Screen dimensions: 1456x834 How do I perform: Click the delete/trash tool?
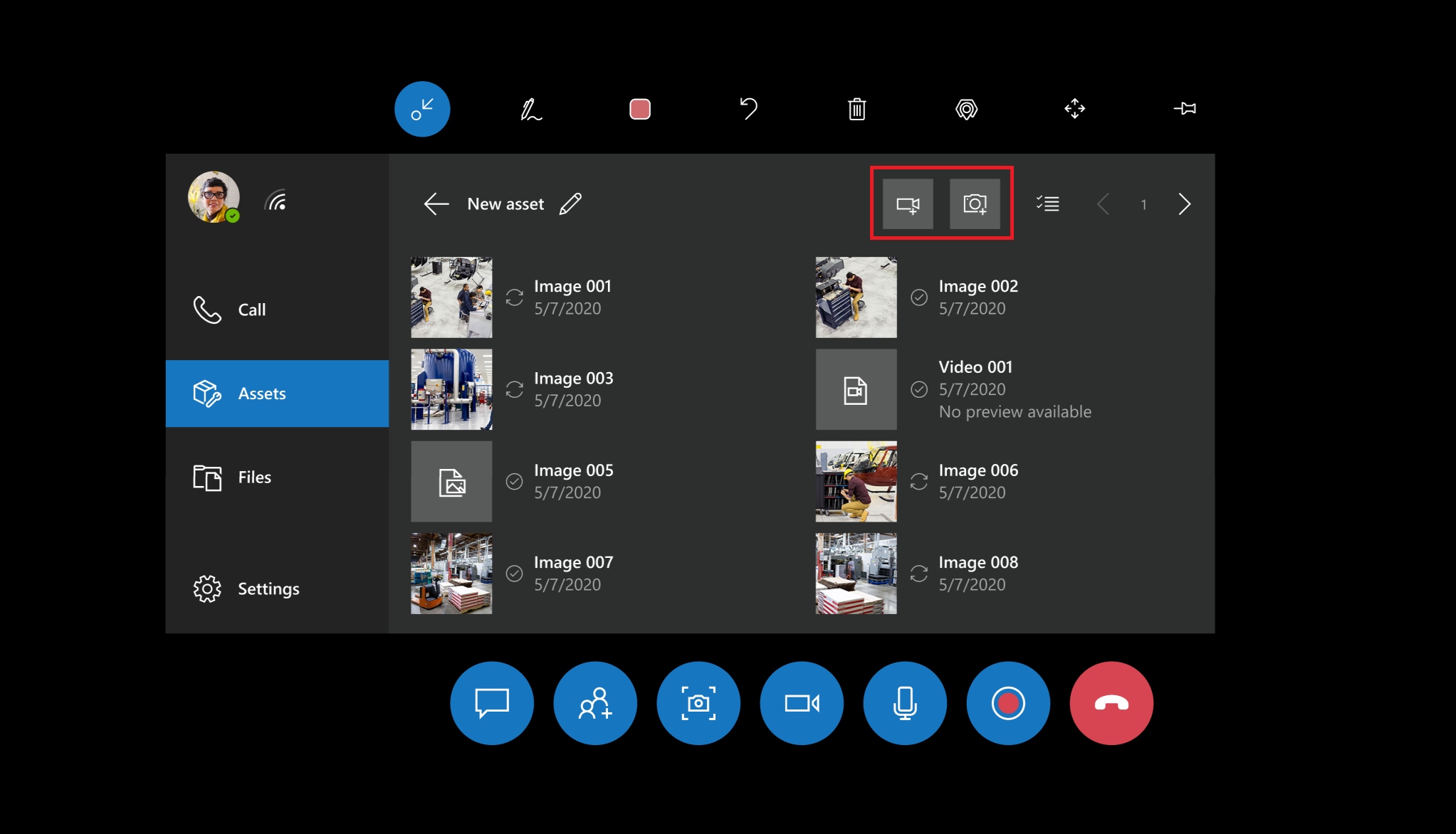(x=857, y=109)
